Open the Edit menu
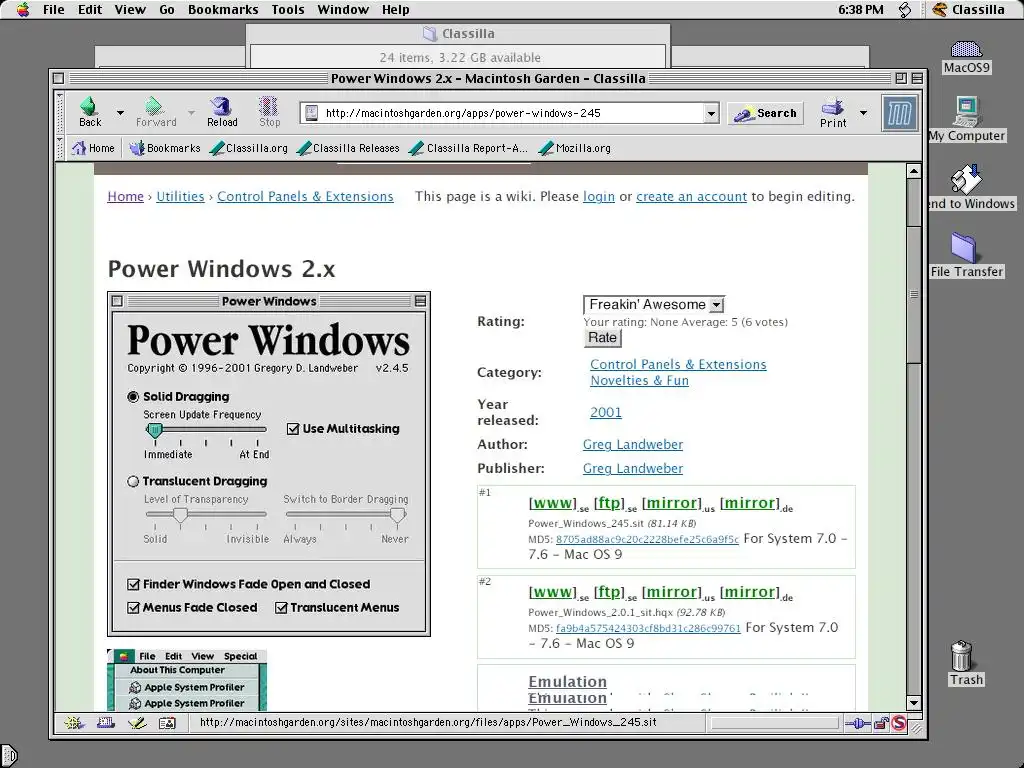 tap(89, 9)
